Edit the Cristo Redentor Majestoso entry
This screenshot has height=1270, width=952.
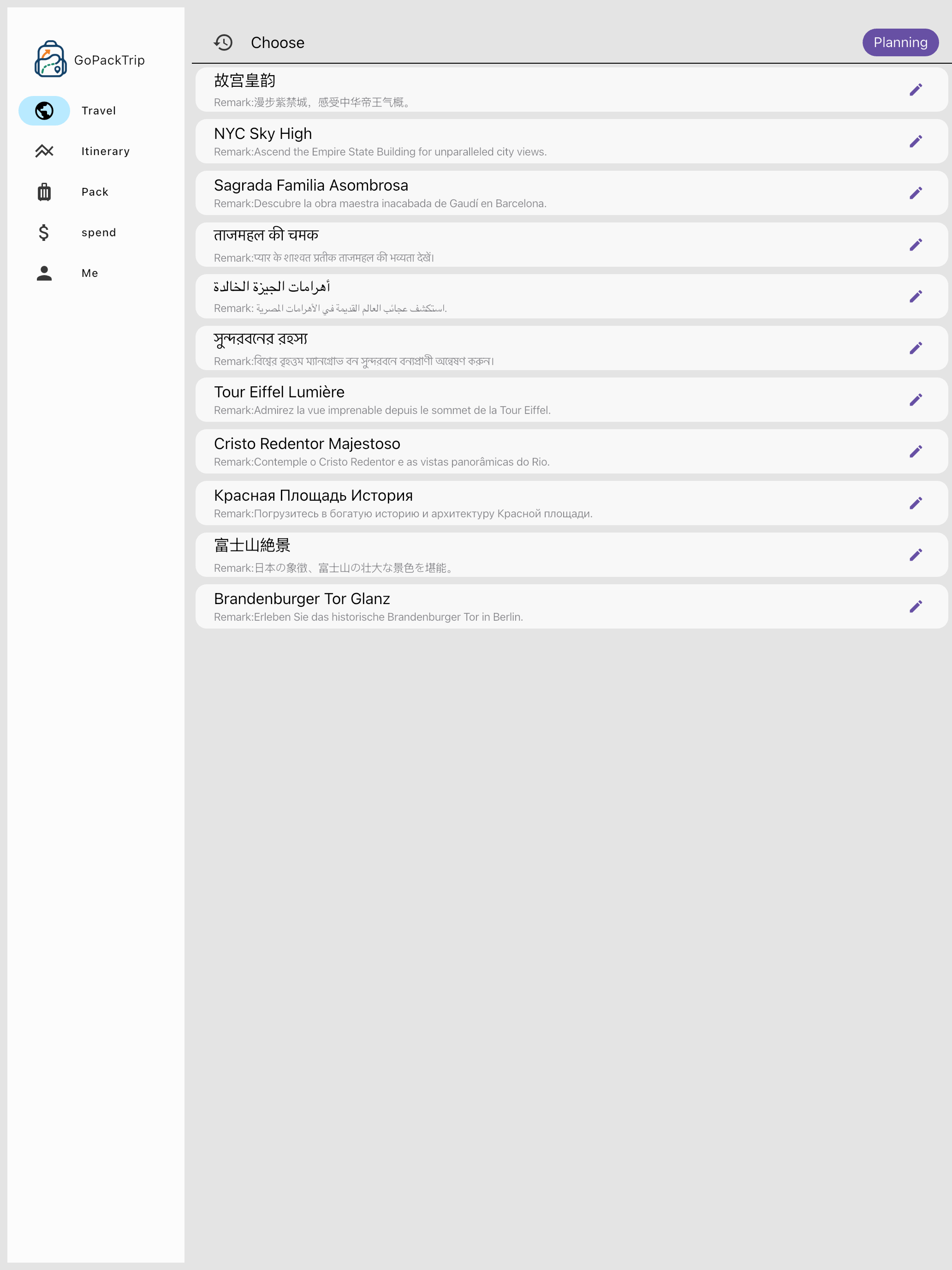tap(915, 451)
